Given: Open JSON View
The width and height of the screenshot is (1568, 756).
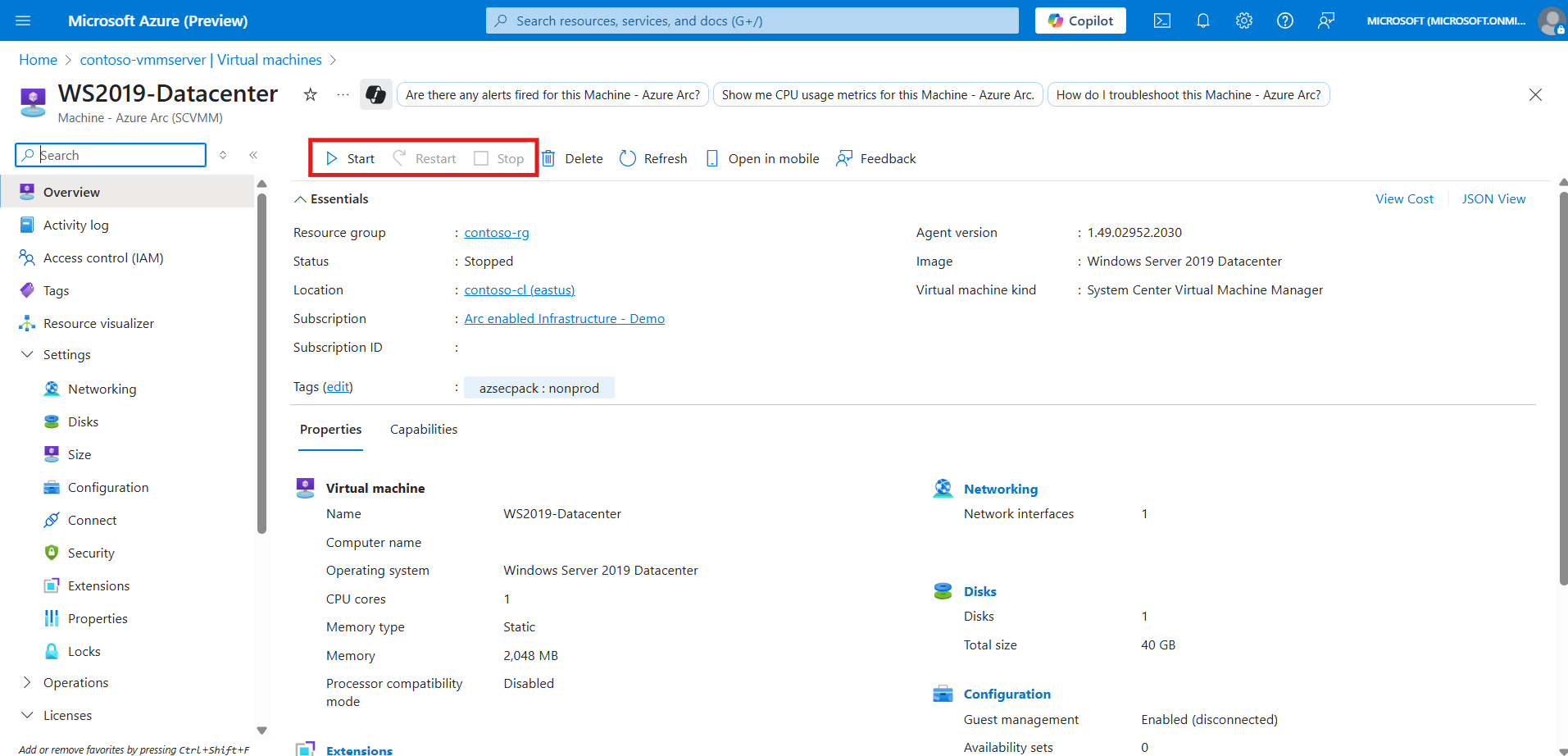Looking at the screenshot, I should (1493, 198).
